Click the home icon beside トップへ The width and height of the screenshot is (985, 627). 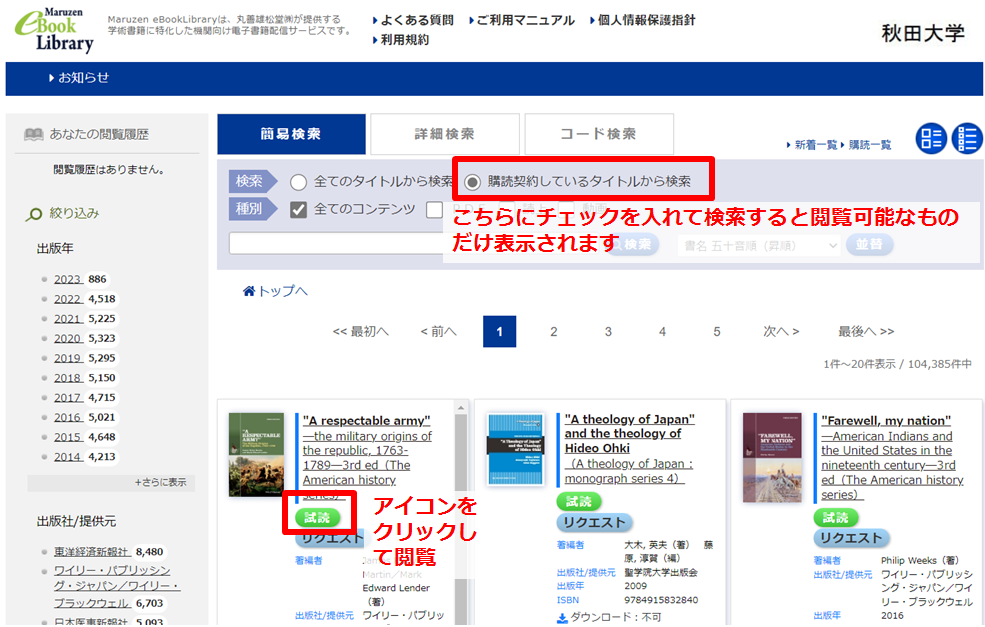coord(249,291)
